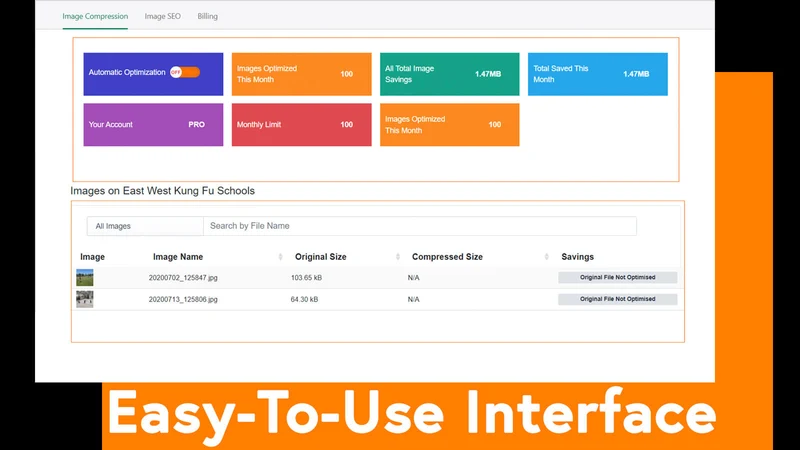The width and height of the screenshot is (800, 450).
Task: Sort by Image Name column arrows
Action: pos(280,257)
